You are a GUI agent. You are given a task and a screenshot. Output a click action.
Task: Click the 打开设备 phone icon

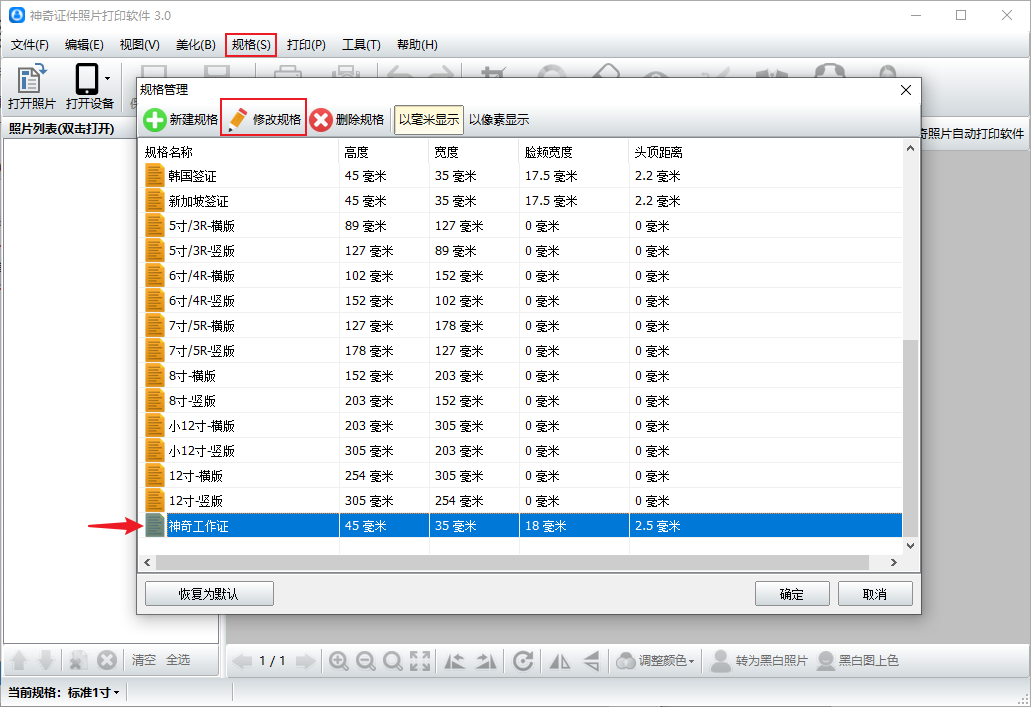point(87,80)
